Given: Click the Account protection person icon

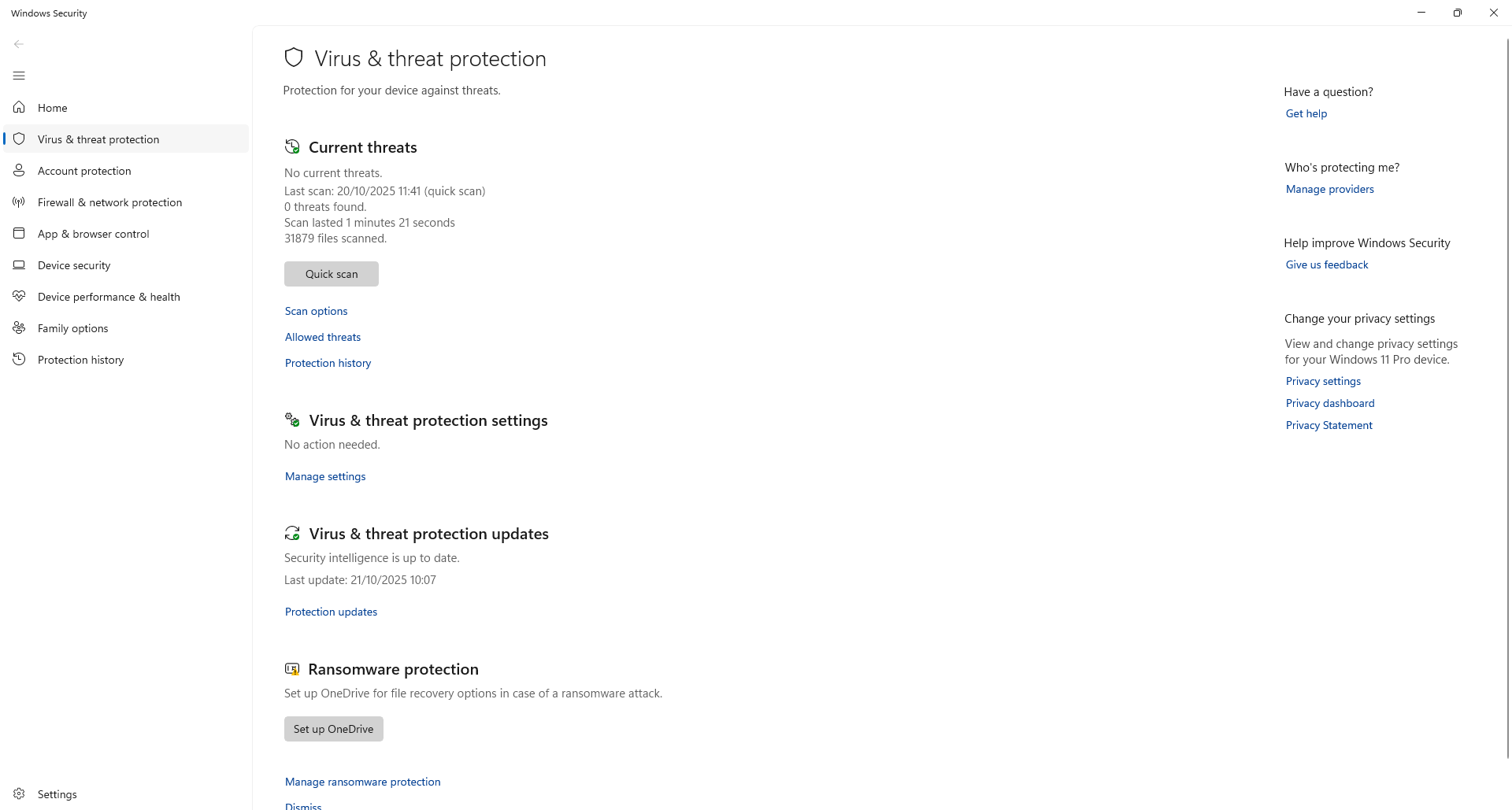Looking at the screenshot, I should point(19,170).
